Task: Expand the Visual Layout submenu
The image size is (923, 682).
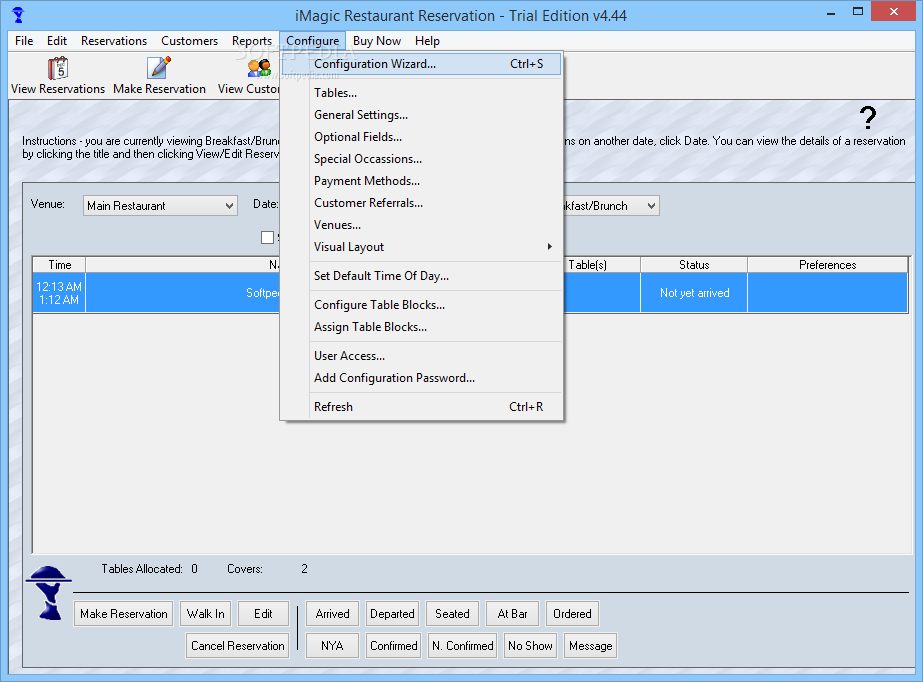Action: (421, 247)
